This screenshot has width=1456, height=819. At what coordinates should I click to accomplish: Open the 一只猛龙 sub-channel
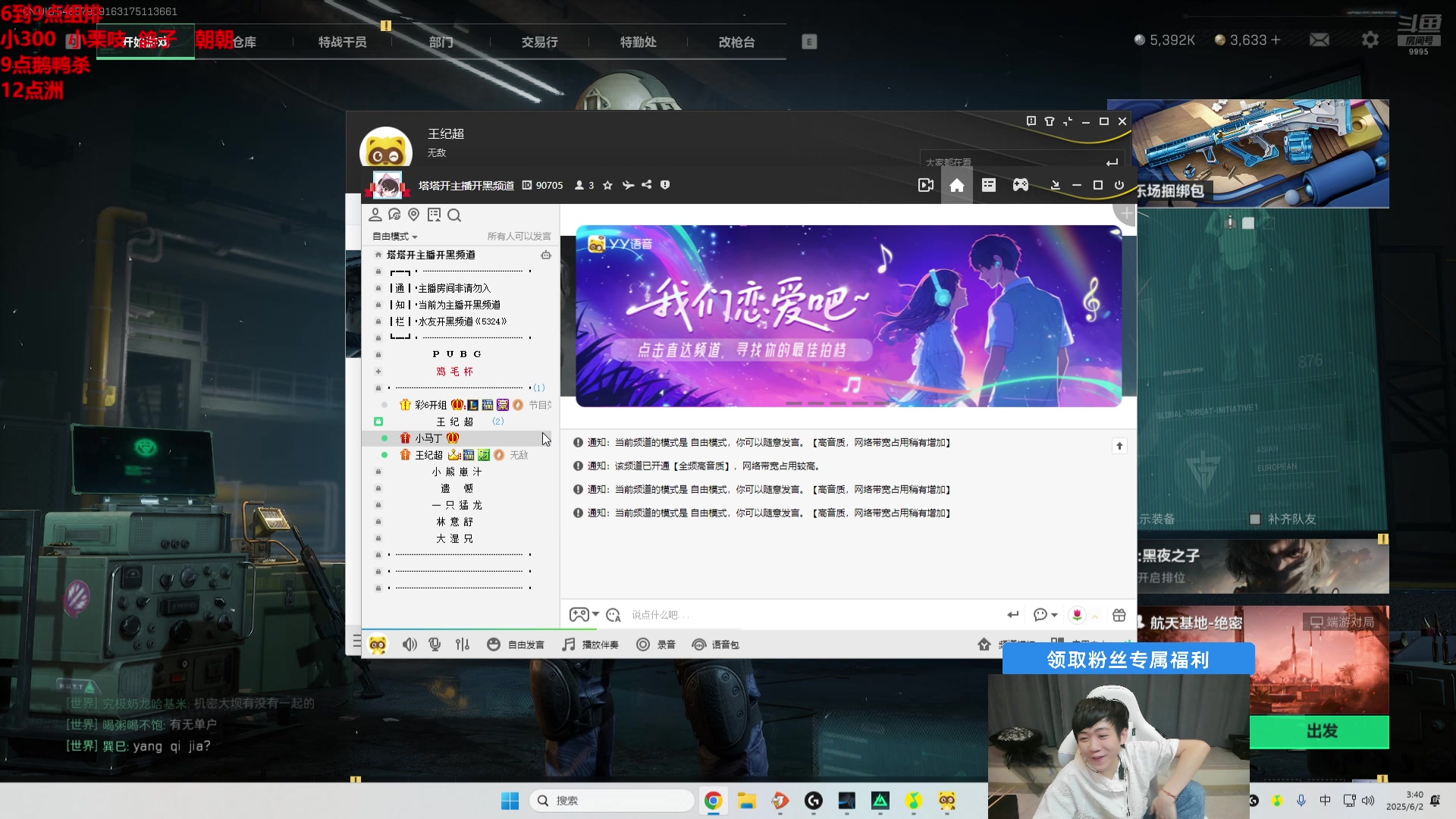tap(460, 505)
